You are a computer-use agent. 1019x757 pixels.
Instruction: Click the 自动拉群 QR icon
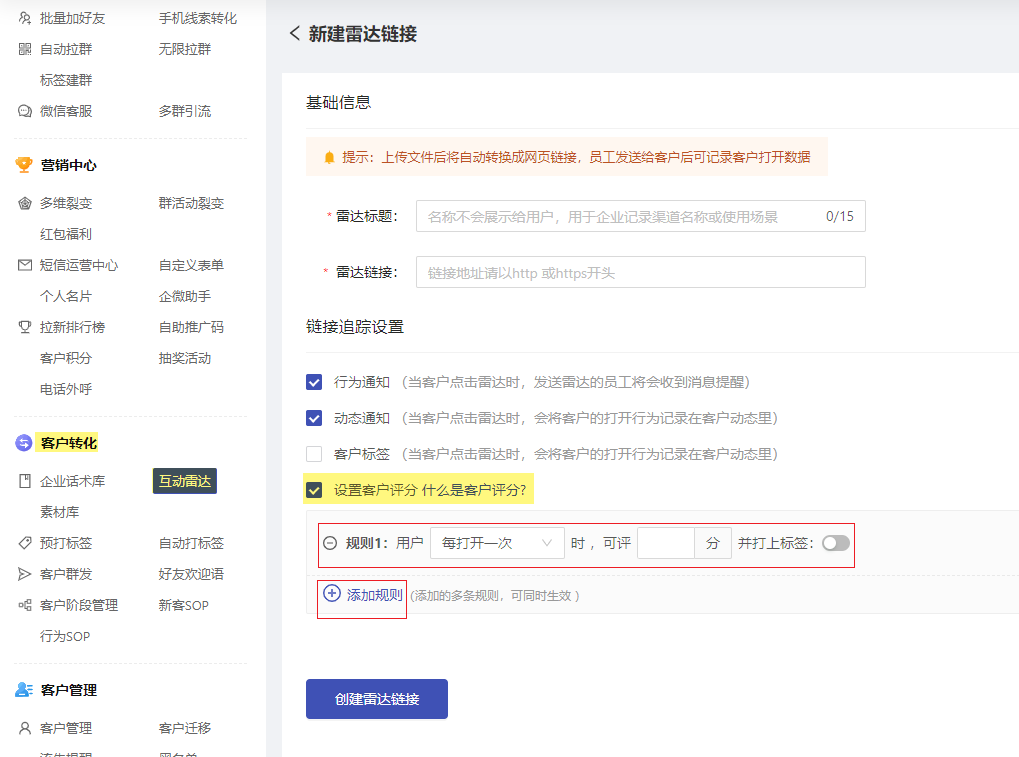pyautogui.click(x=25, y=49)
